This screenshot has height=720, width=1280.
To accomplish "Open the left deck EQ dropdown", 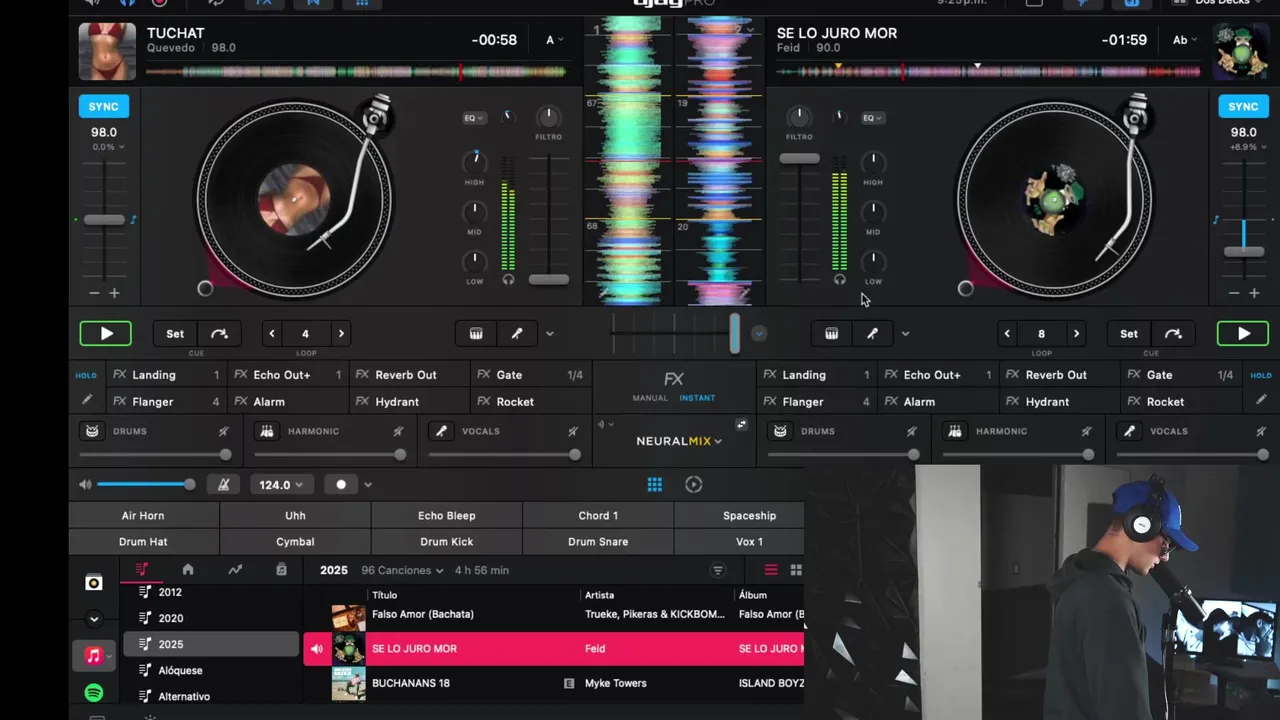I will point(473,118).
